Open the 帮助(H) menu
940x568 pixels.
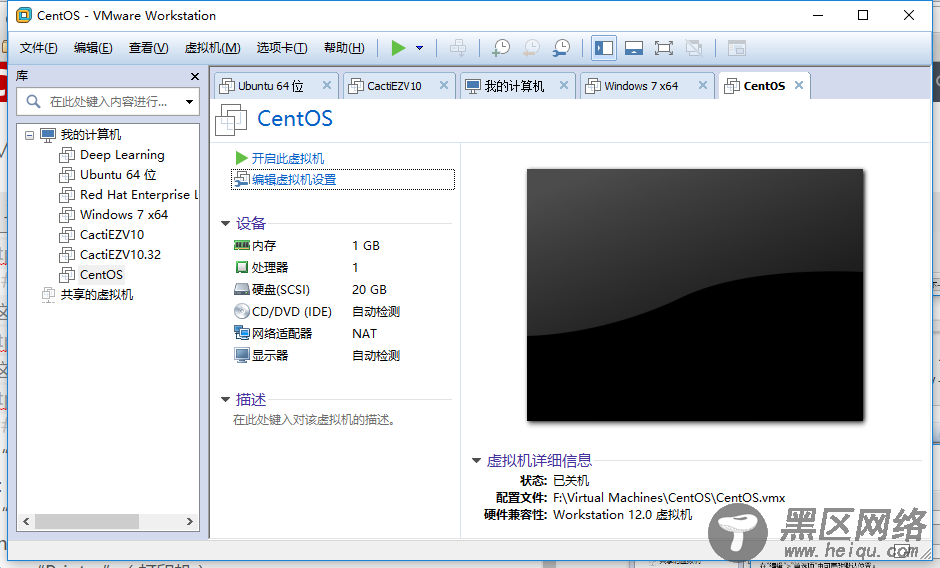(344, 48)
